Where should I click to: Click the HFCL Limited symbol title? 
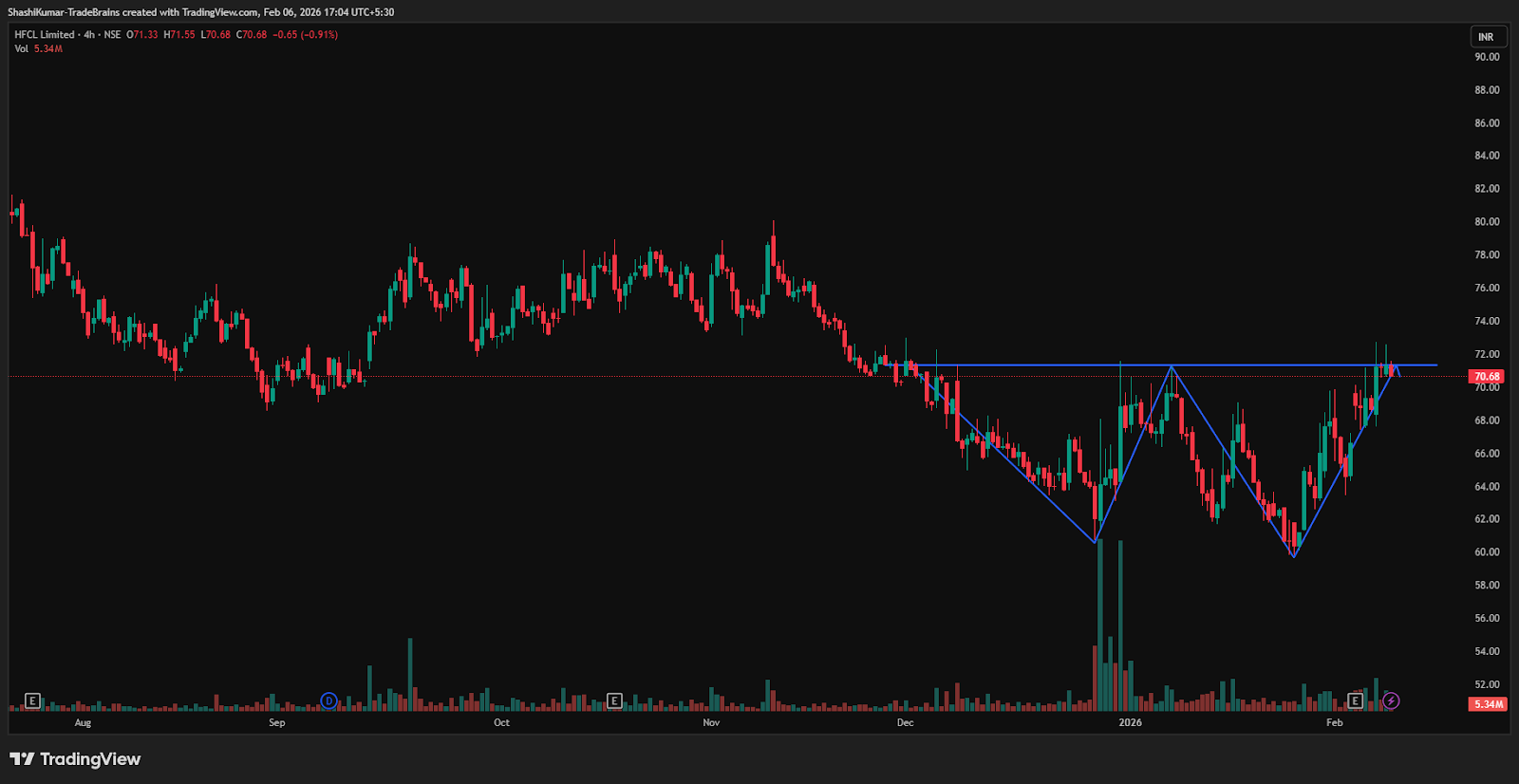point(45,35)
